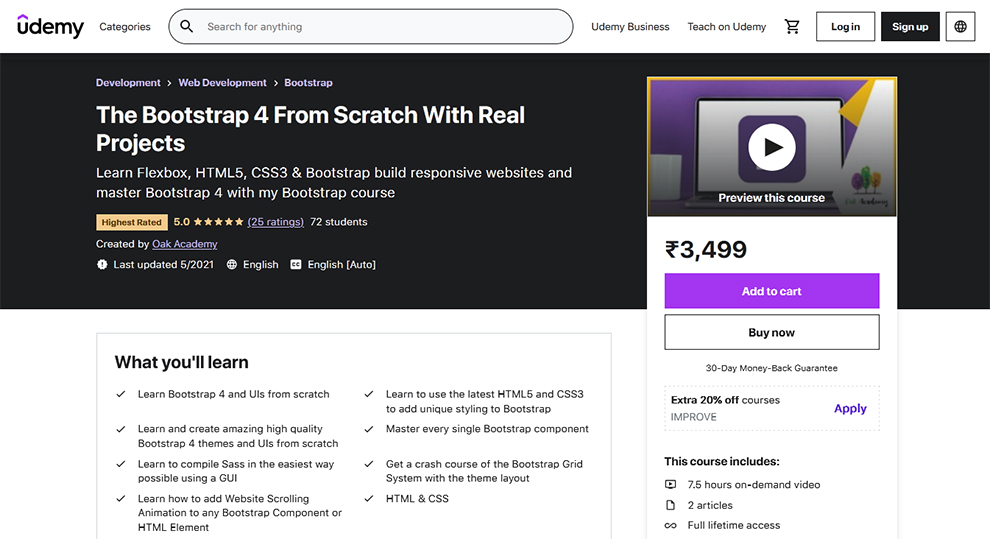Open the language globe selector

coord(961,27)
